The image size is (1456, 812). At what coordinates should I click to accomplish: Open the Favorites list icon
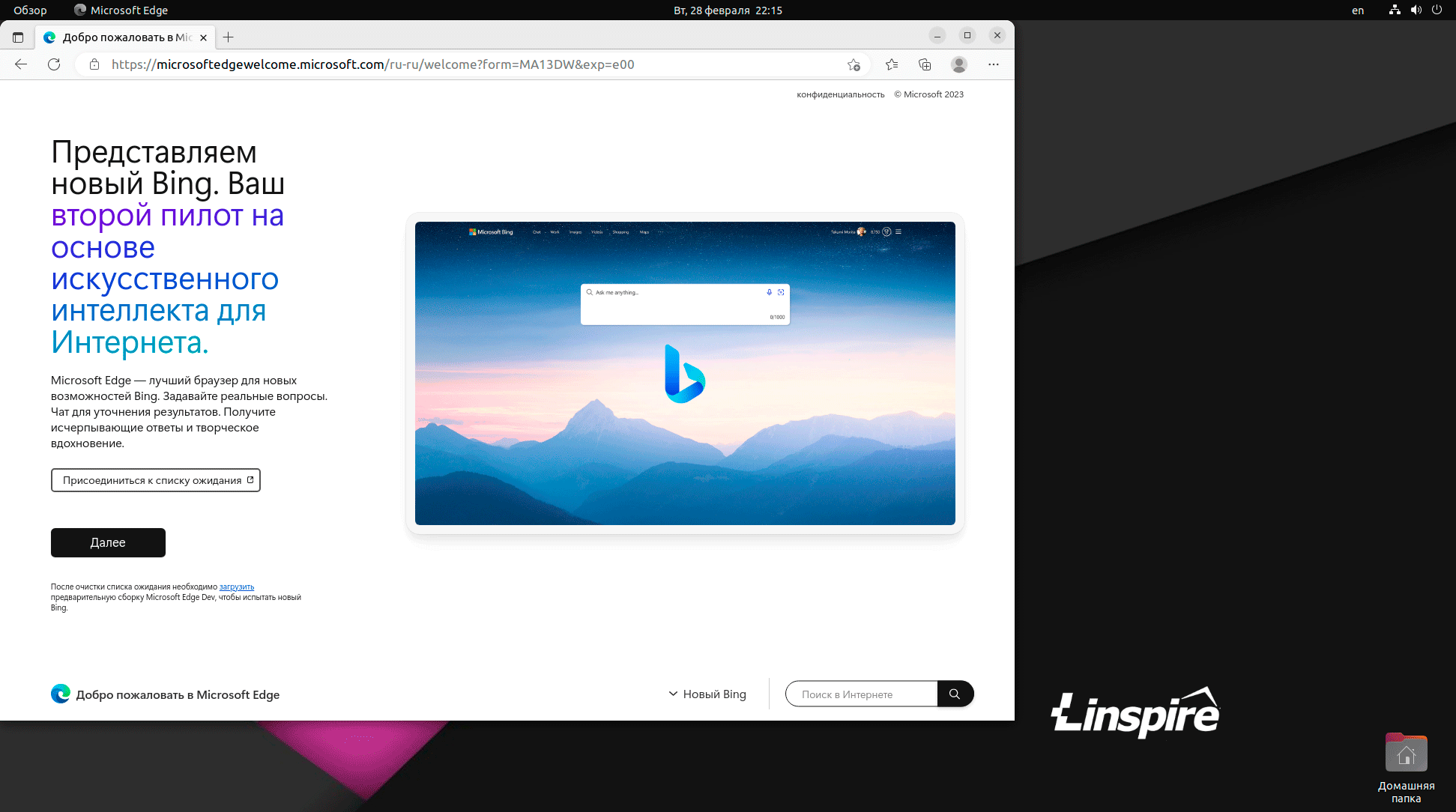(x=892, y=64)
